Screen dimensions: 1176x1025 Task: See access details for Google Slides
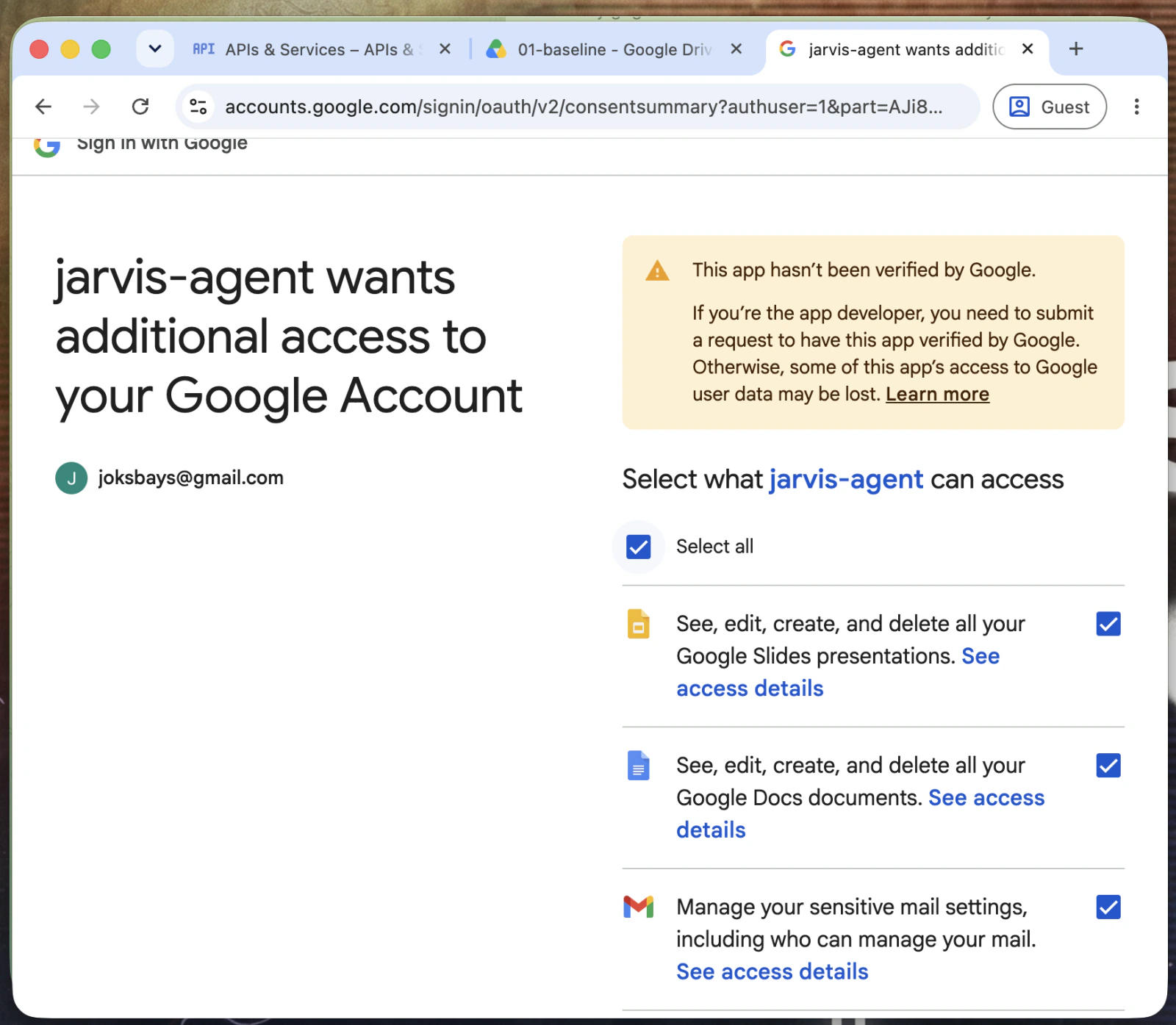pos(838,672)
